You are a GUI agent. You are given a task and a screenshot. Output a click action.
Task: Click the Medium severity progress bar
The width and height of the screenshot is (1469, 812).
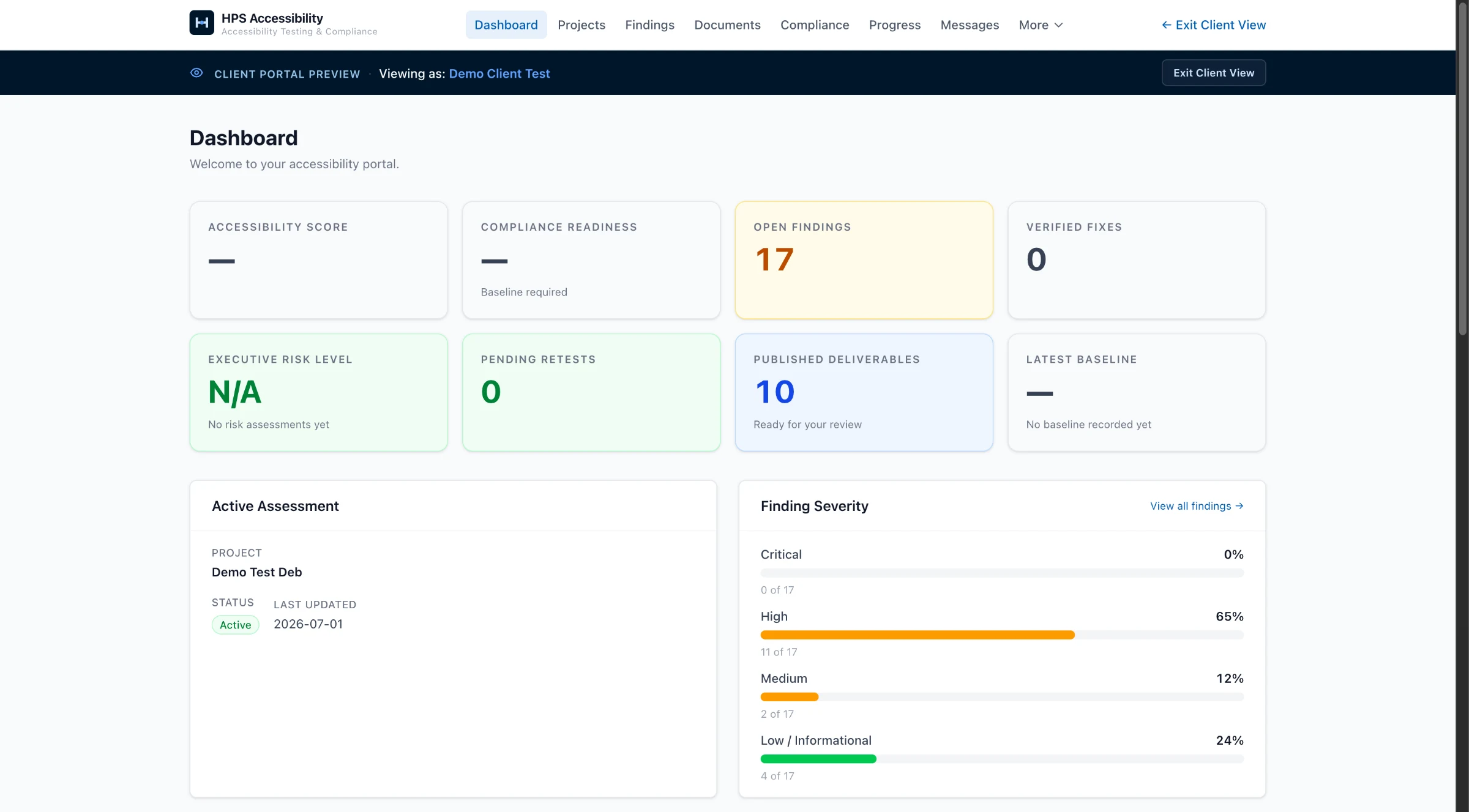click(1002, 697)
